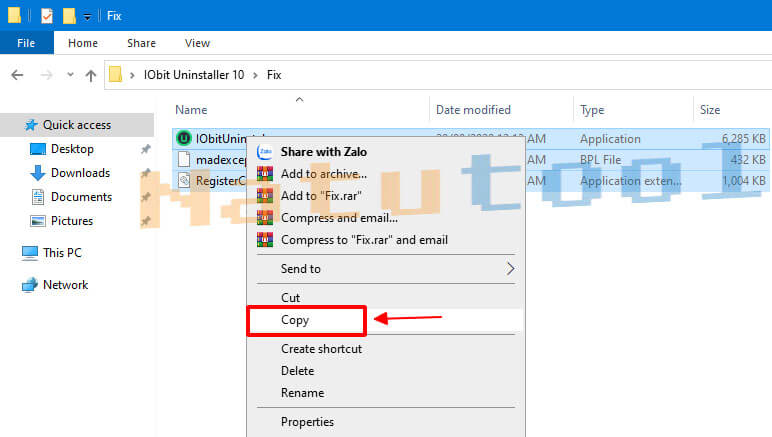Expand the address bar root chevron
Viewport: 772px width, 437px height.
(132, 75)
